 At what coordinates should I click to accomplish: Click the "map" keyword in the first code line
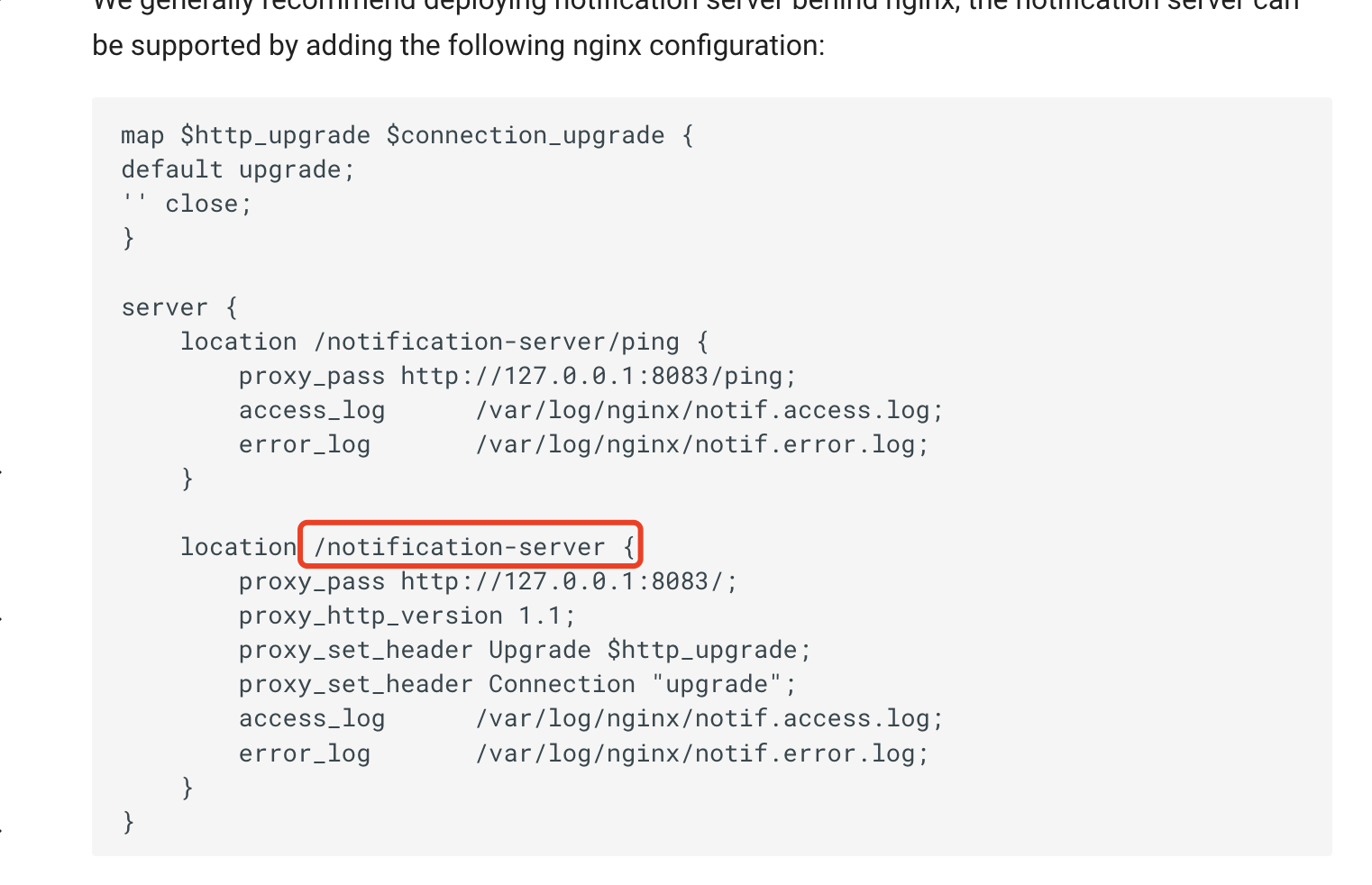coord(142,135)
